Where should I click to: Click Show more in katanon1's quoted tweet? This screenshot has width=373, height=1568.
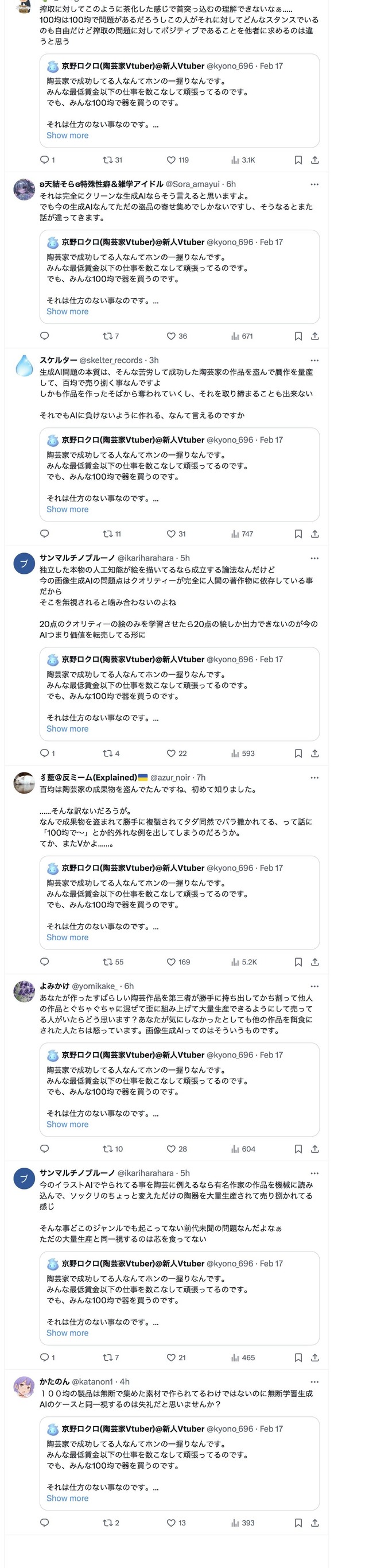click(x=68, y=1498)
